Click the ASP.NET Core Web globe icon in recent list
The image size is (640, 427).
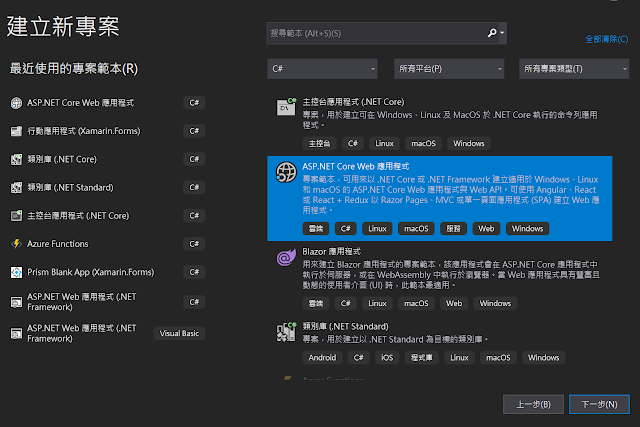[16, 103]
